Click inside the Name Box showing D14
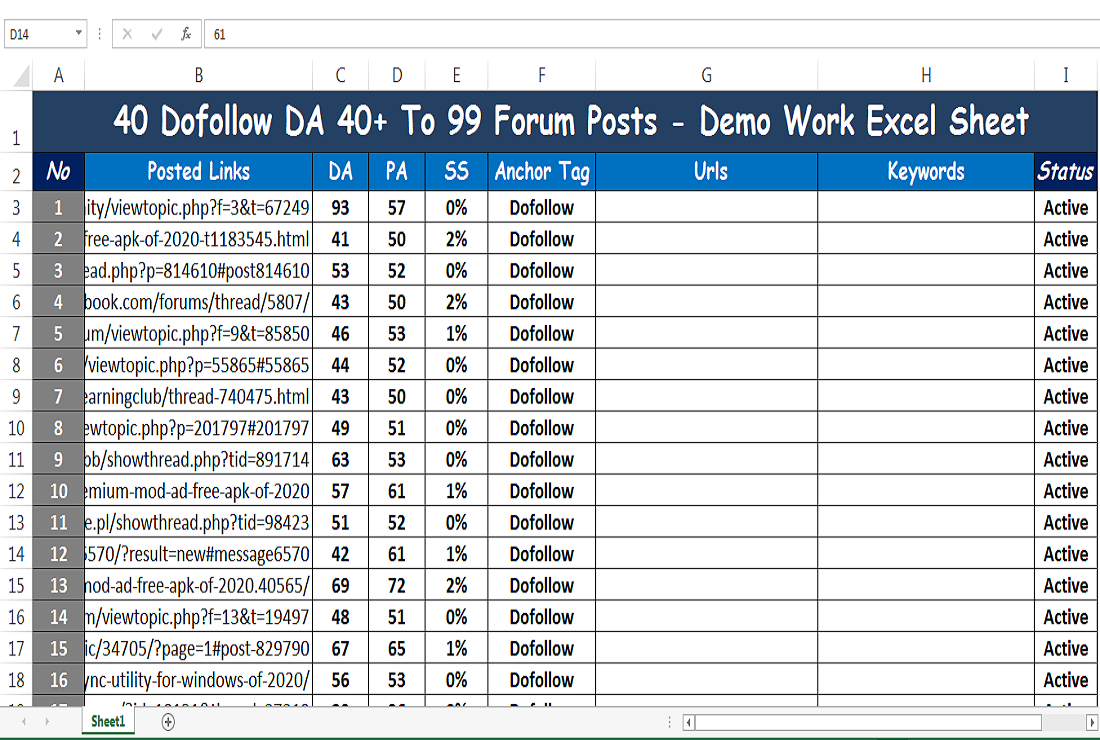 coord(40,33)
